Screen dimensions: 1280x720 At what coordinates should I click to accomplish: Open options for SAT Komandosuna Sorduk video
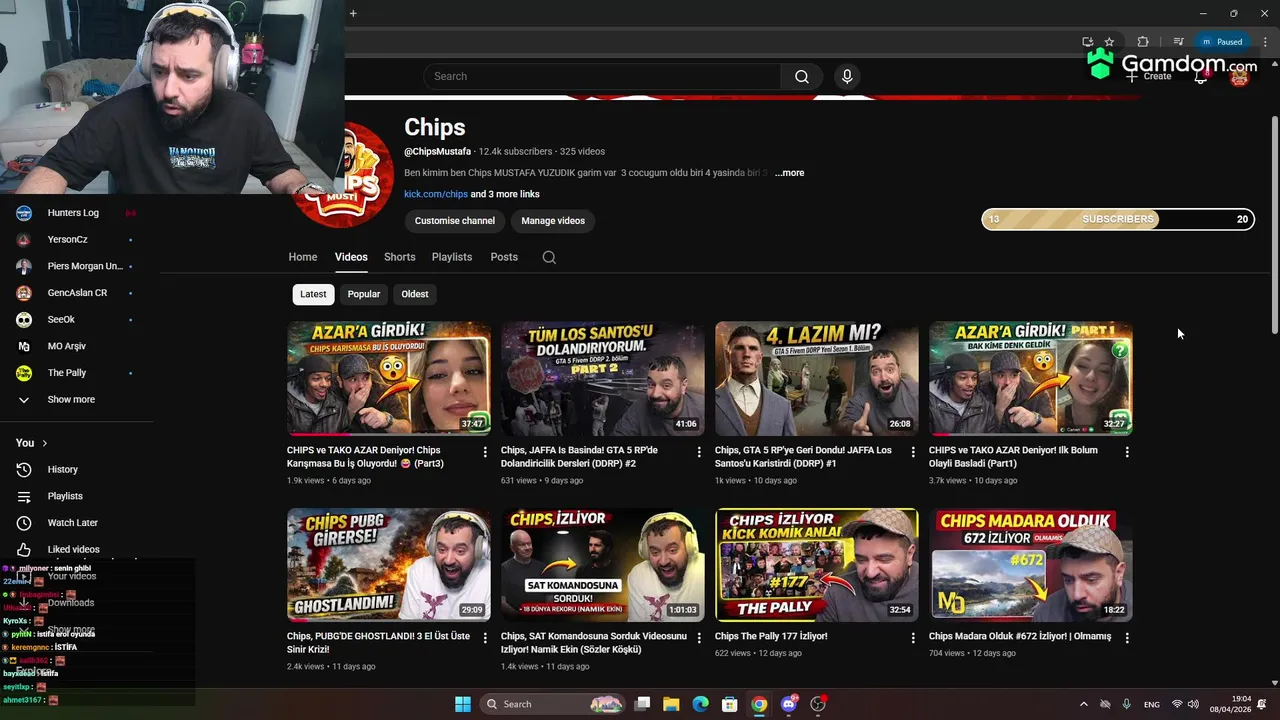[x=699, y=638]
